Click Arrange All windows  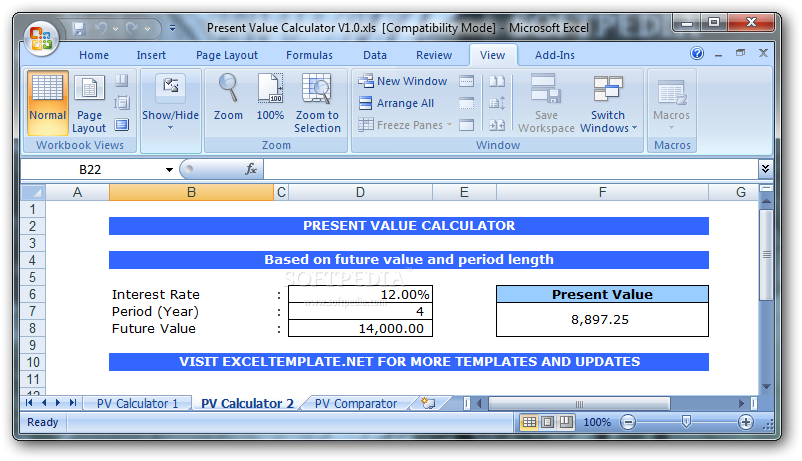click(396, 103)
